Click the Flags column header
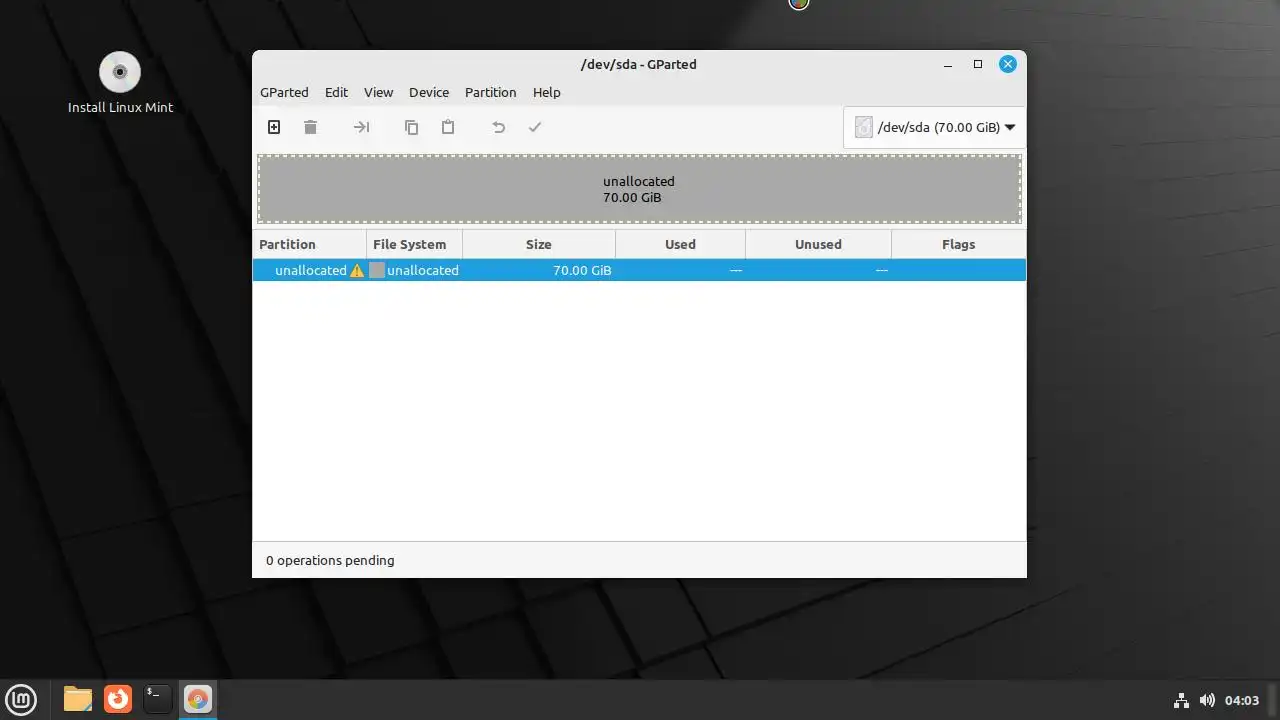The image size is (1280, 720). [x=958, y=244]
